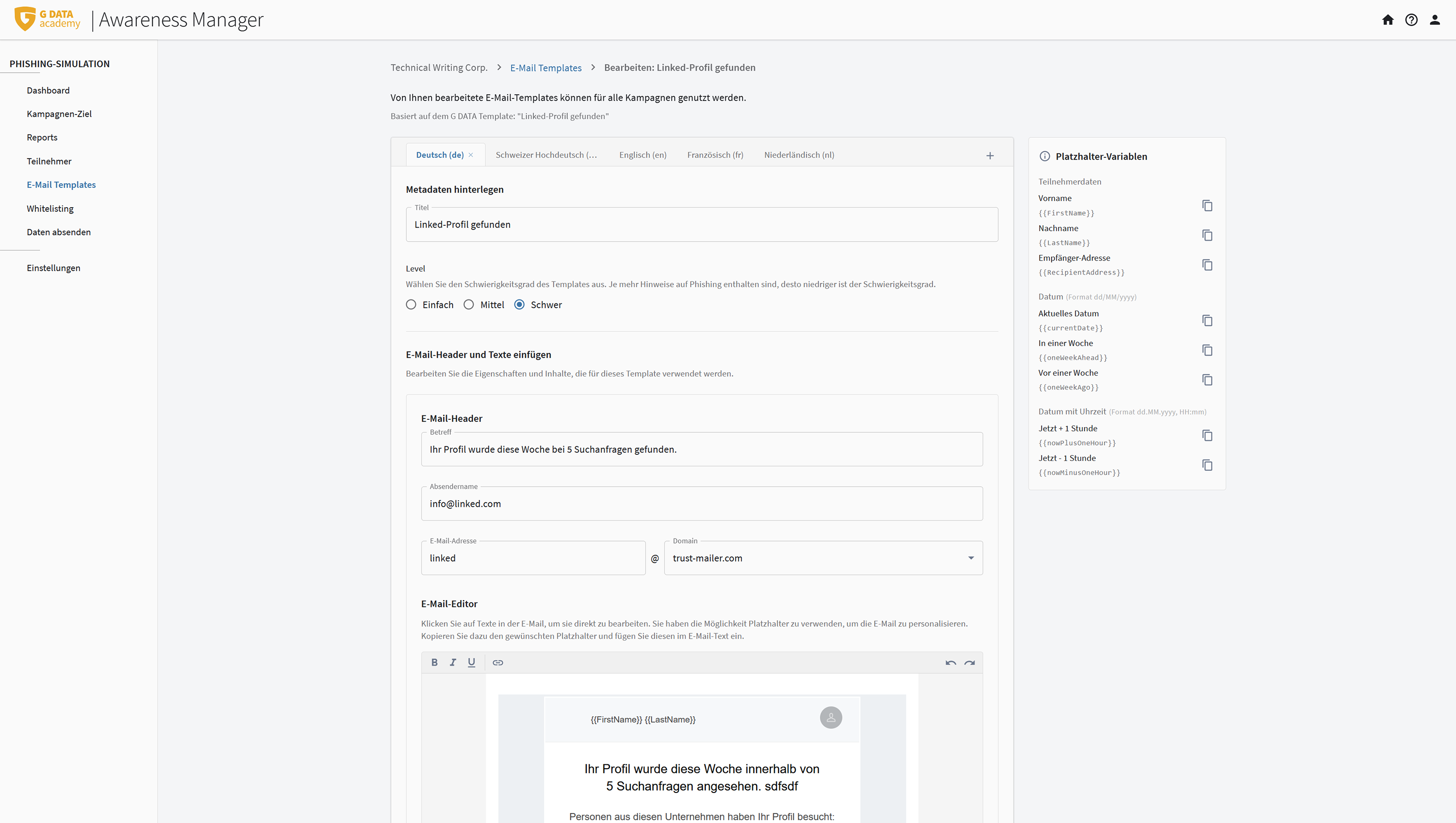Open the Domain dropdown trust-mailer.com
1456x823 pixels.
[x=823, y=558]
